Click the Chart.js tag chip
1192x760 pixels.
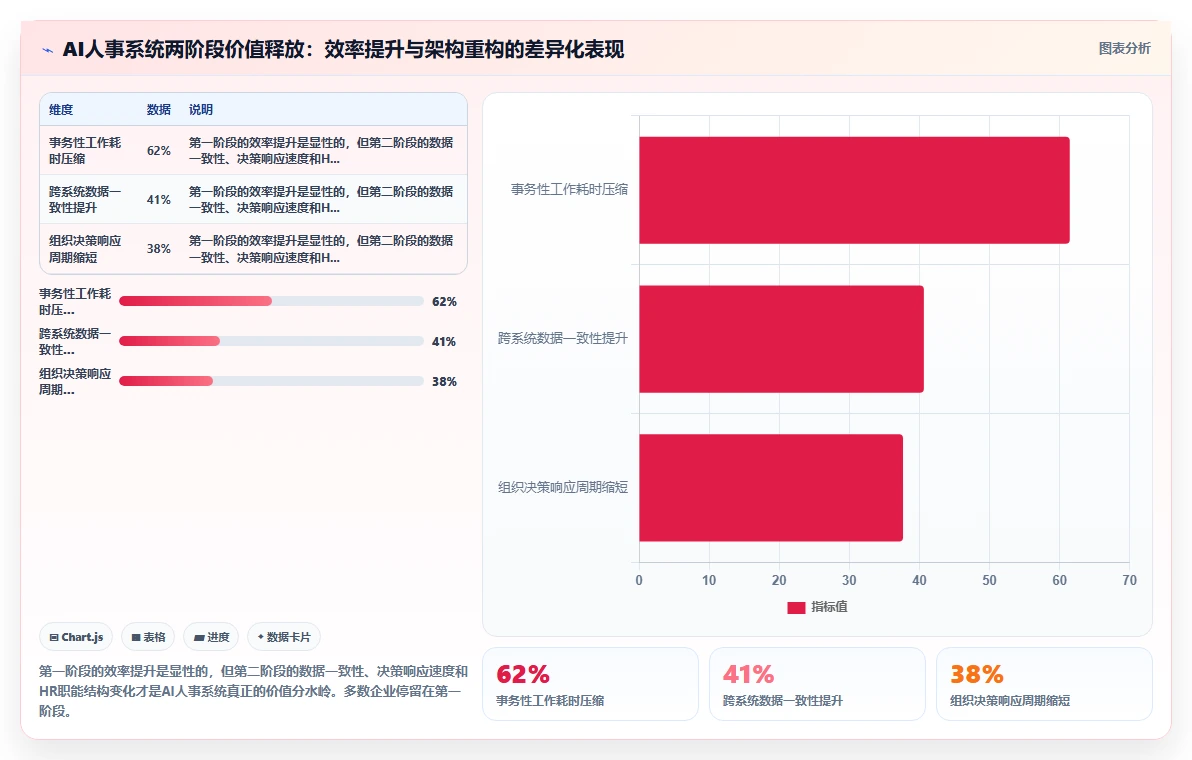pyautogui.click(x=76, y=637)
